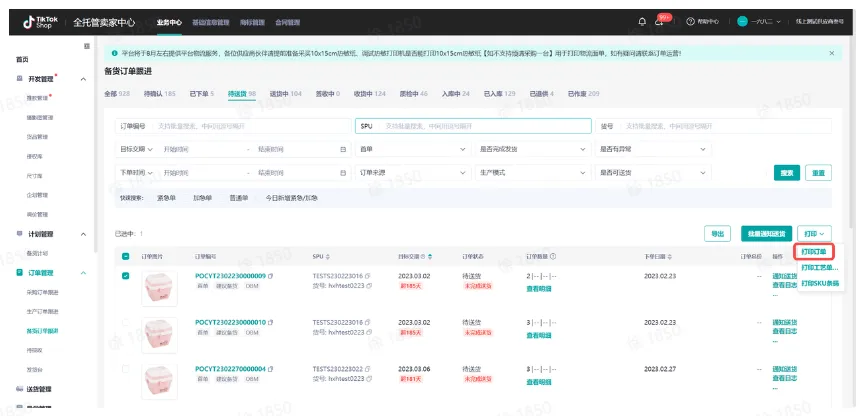Sort by 目标交期 column arrows
The width and height of the screenshot is (866, 416).
pyautogui.click(x=430, y=257)
